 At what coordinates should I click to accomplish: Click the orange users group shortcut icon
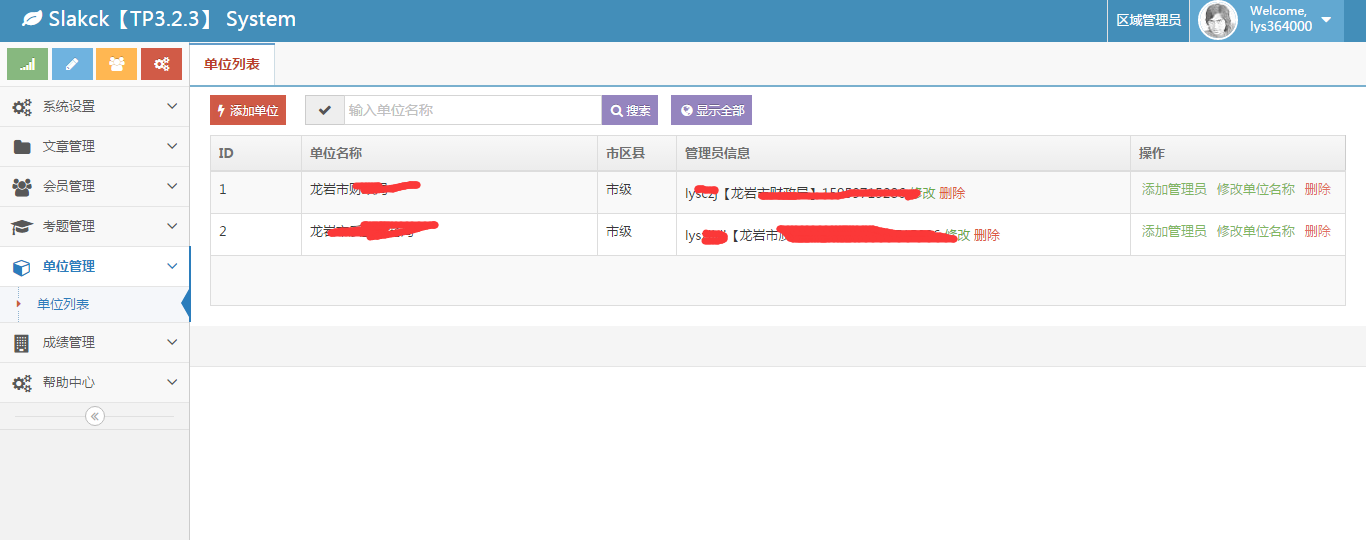point(116,64)
